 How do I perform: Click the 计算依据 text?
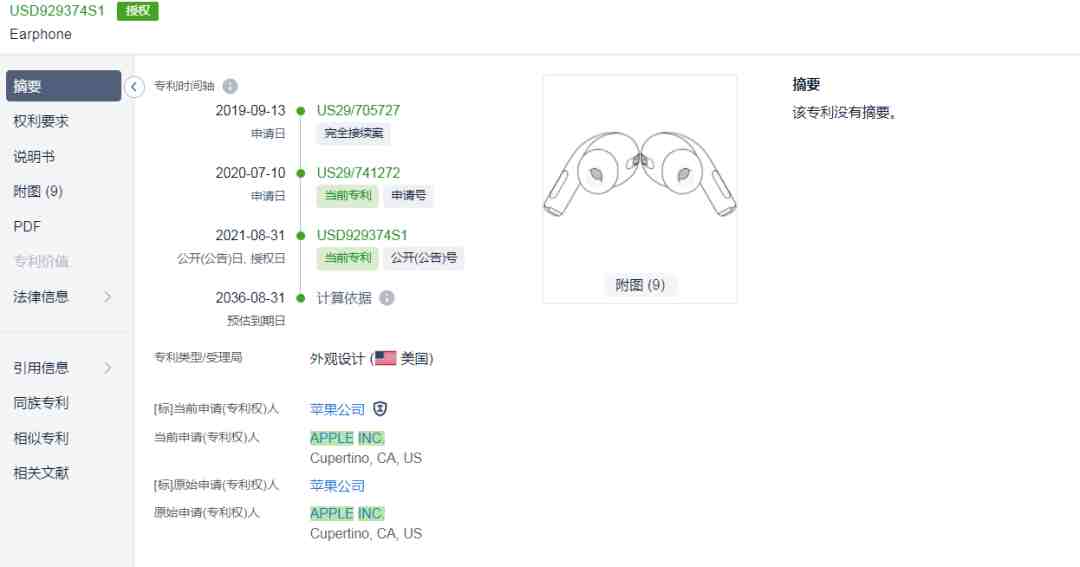pos(344,298)
